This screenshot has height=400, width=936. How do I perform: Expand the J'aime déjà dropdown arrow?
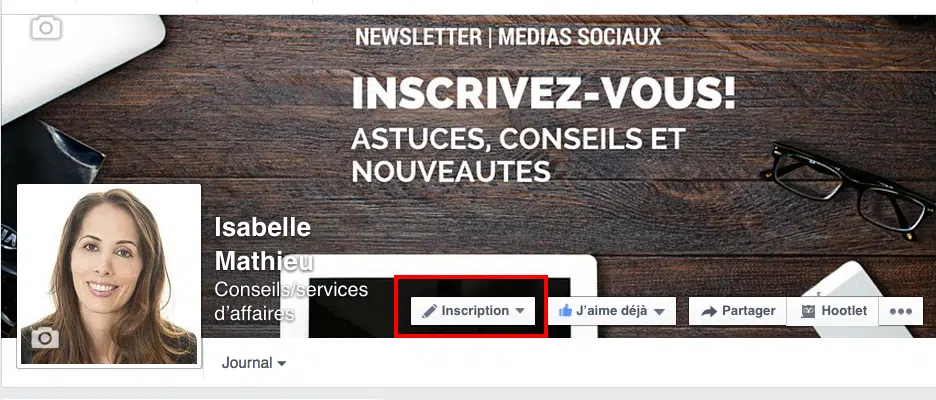pyautogui.click(x=659, y=311)
